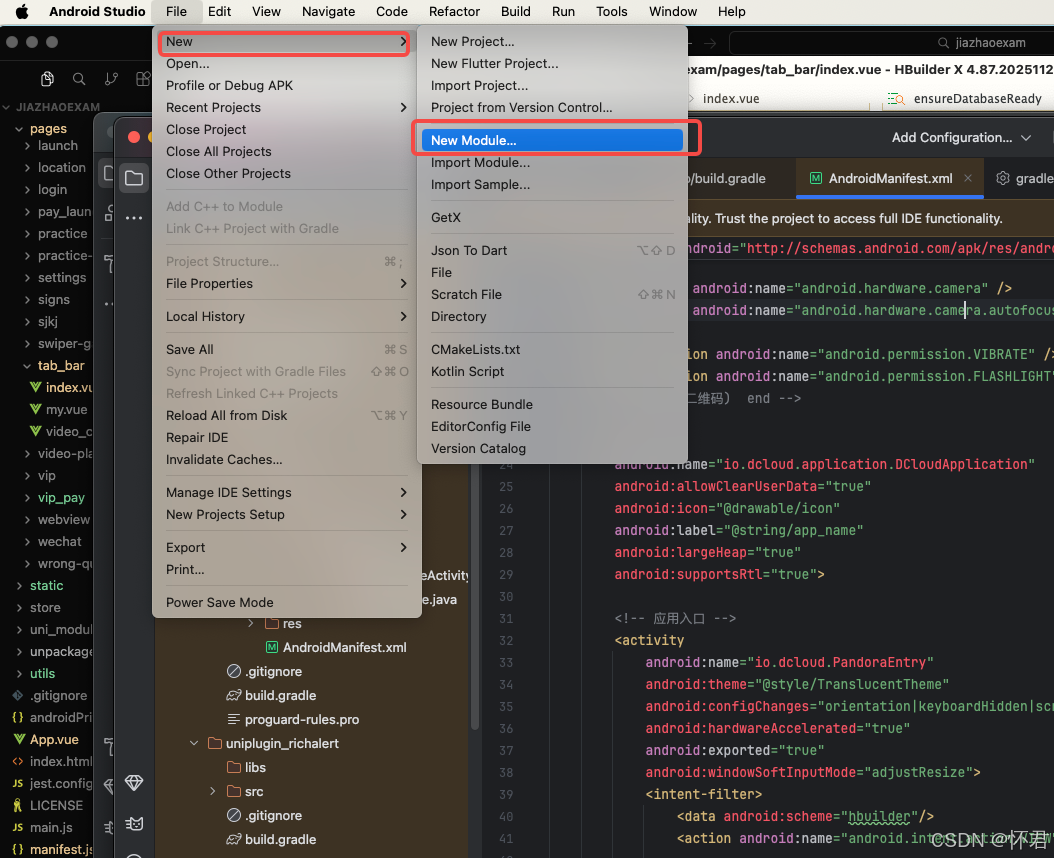Screen dimensions: 1054x858
Task: Open the Refactor menu
Action: tap(454, 11)
